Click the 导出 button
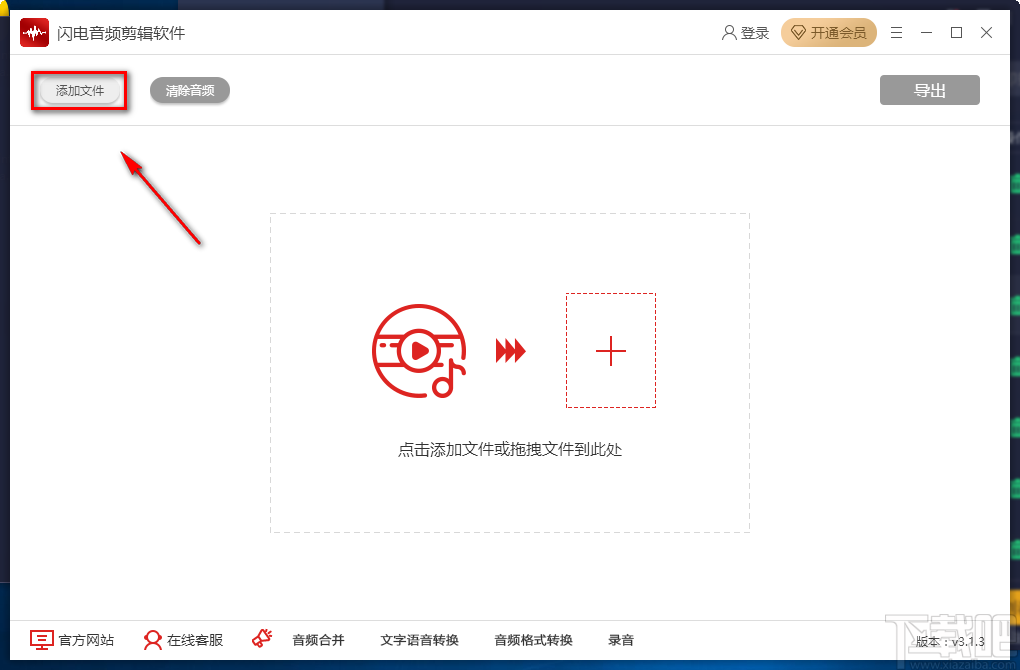Image resolution: width=1020 pixels, height=670 pixels. pyautogui.click(x=929, y=89)
